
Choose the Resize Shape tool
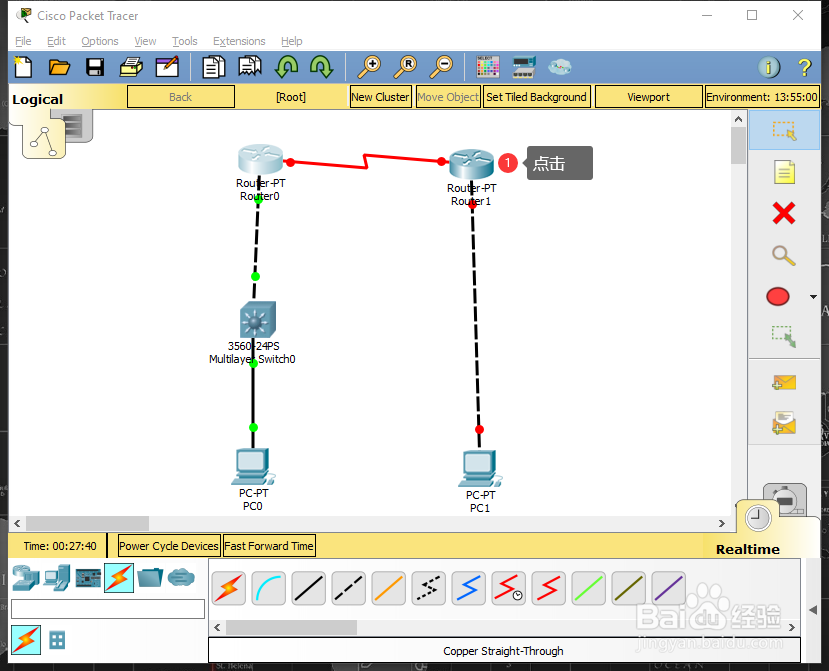784,337
